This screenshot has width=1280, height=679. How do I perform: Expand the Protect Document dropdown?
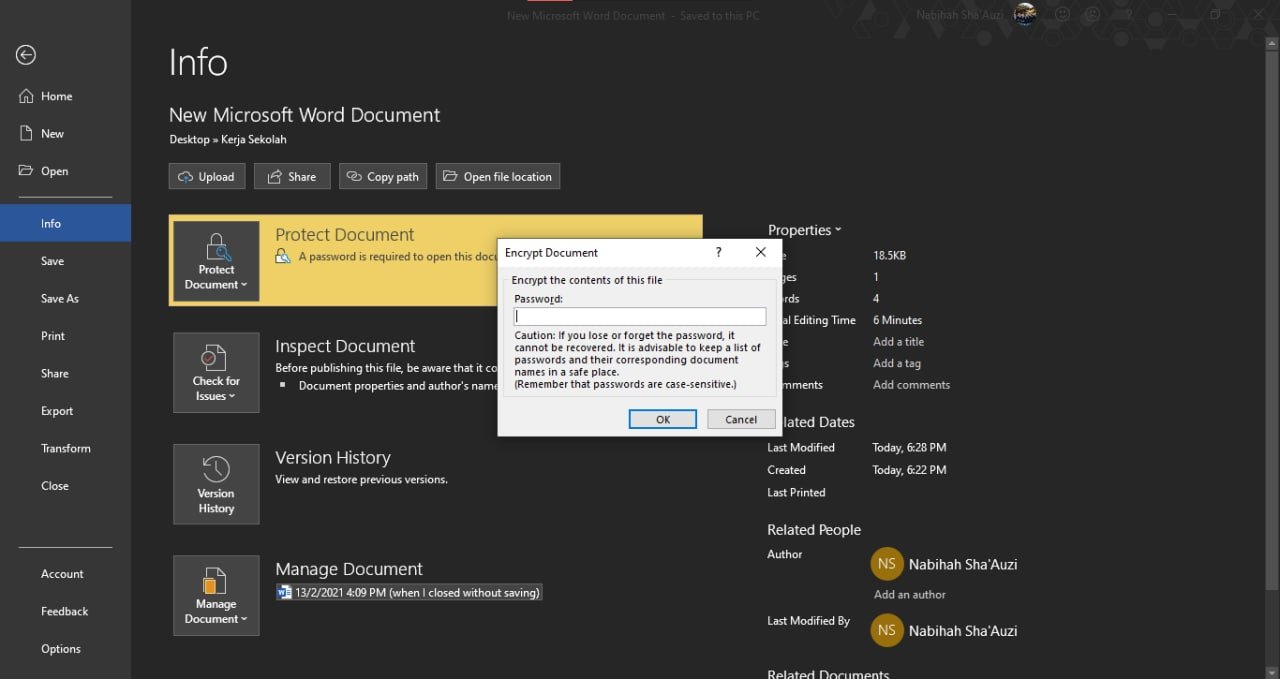click(x=216, y=261)
